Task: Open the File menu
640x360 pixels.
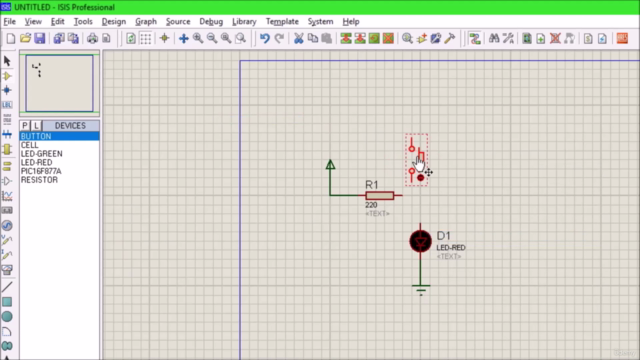Action: pyautogui.click(x=9, y=22)
